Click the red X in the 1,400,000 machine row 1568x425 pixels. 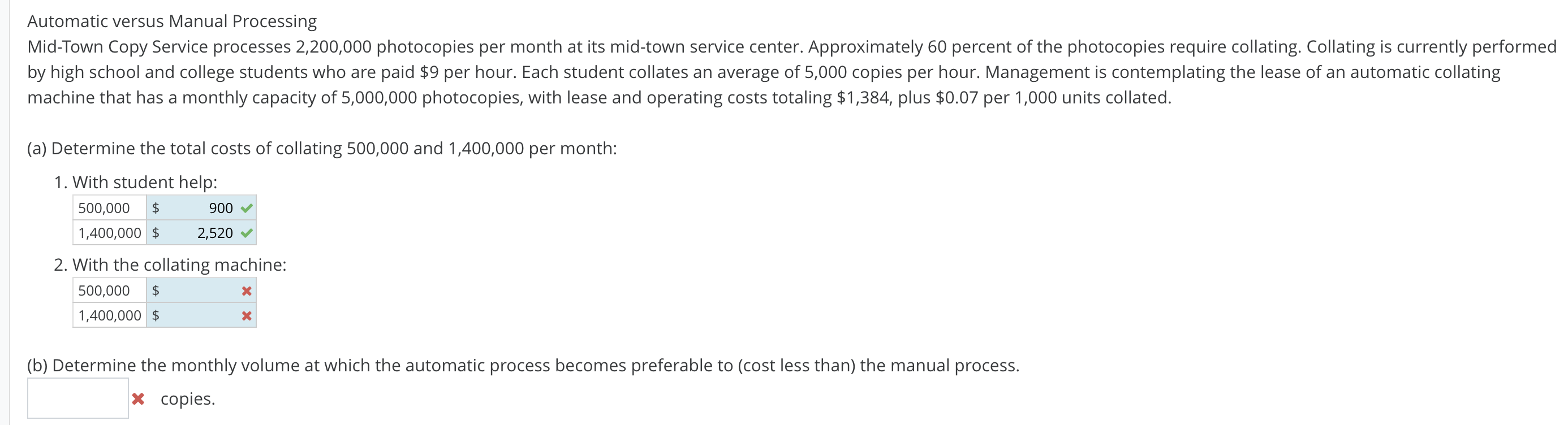[x=246, y=315]
